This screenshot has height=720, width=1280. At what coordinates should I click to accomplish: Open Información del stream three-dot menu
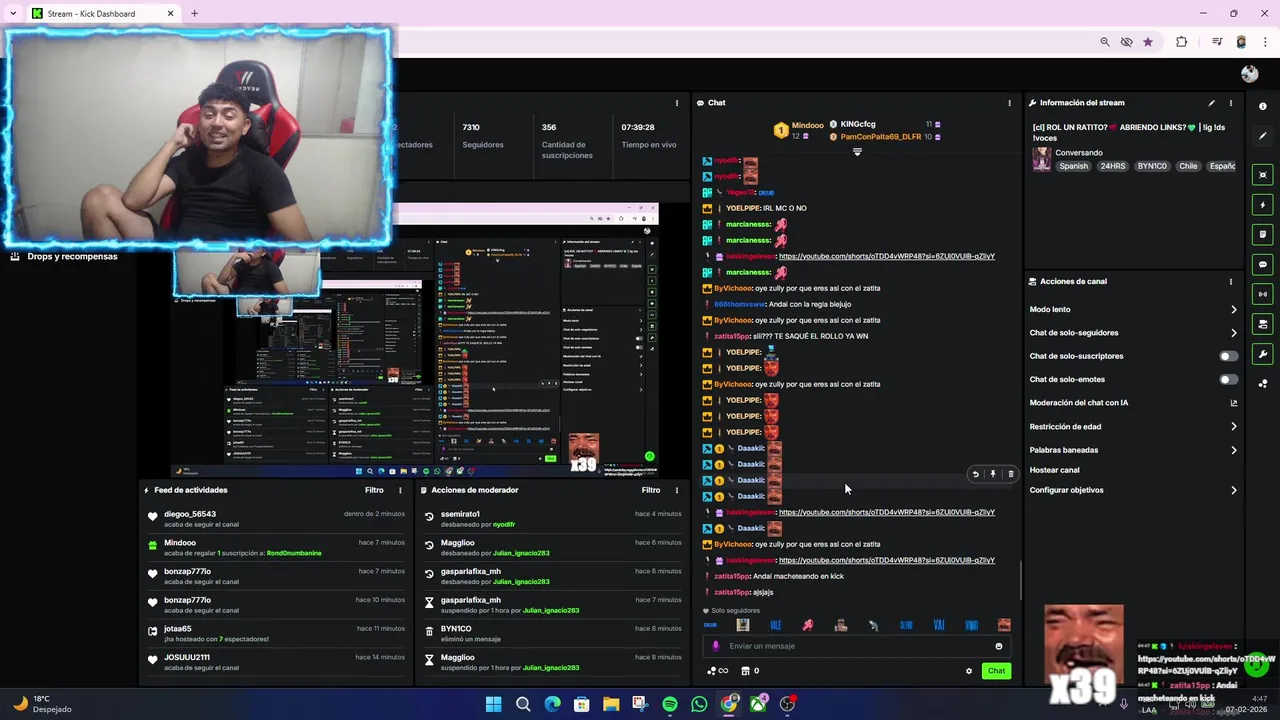pos(1231,103)
